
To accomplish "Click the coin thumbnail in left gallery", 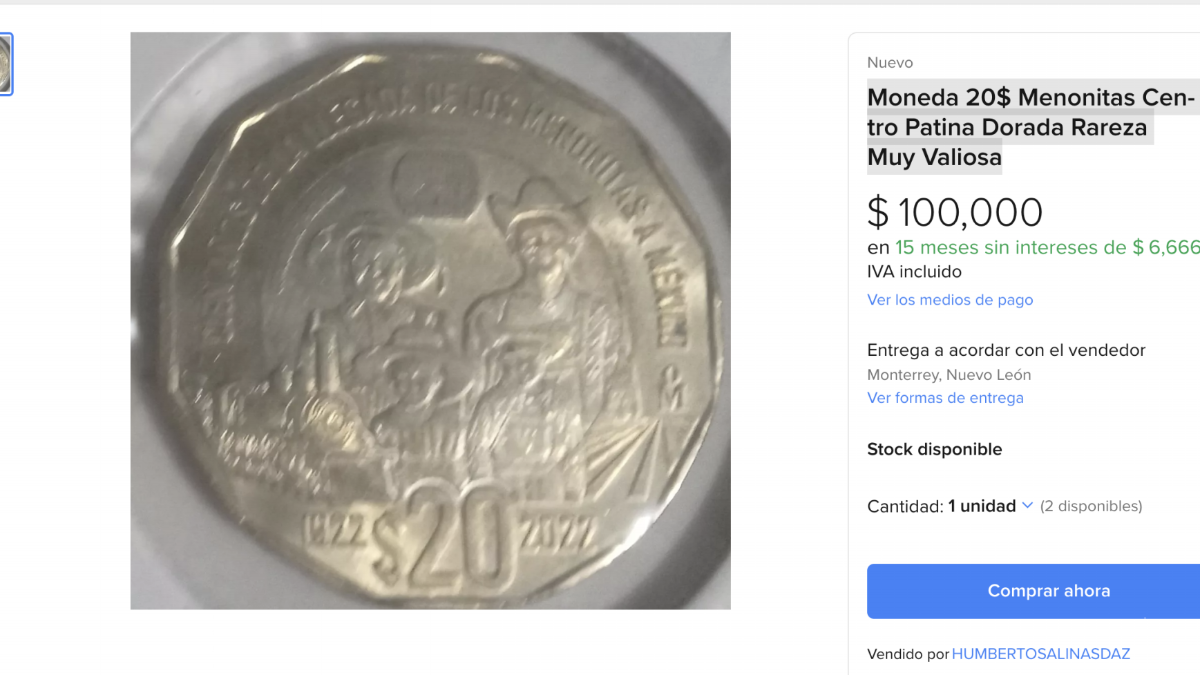I will tap(5, 64).
